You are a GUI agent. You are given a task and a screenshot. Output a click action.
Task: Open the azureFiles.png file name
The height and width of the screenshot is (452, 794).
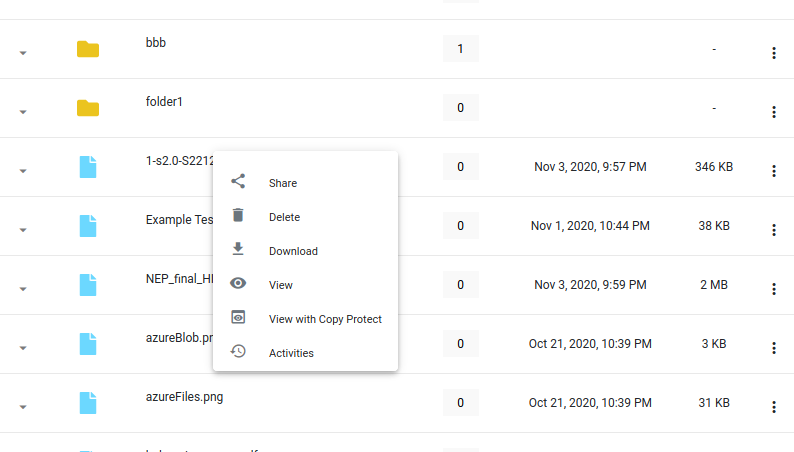tap(184, 397)
